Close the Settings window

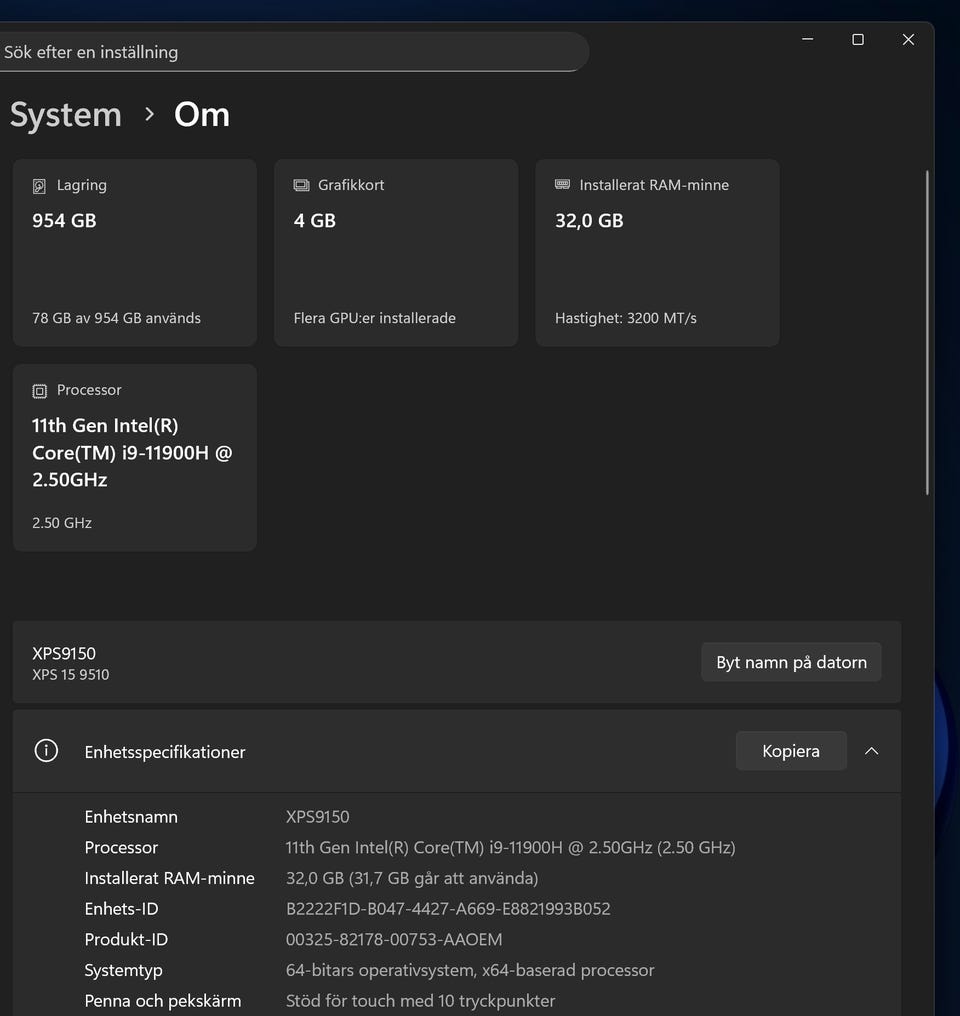908,40
